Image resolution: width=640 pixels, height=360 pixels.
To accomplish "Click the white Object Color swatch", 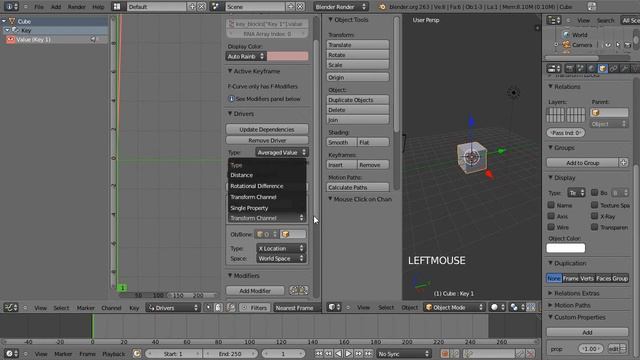I will coord(566,248).
